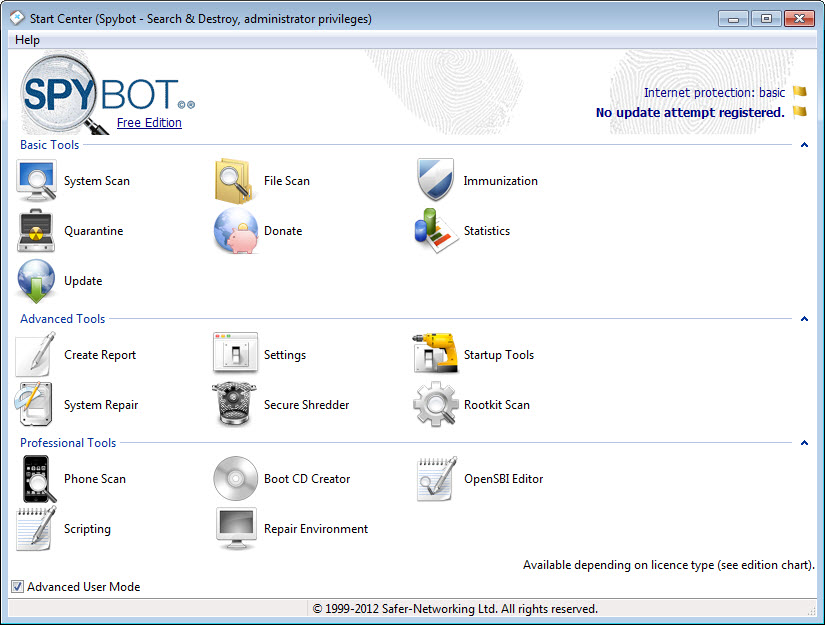Follow the Free Edition link
The image size is (825, 625).
click(149, 123)
